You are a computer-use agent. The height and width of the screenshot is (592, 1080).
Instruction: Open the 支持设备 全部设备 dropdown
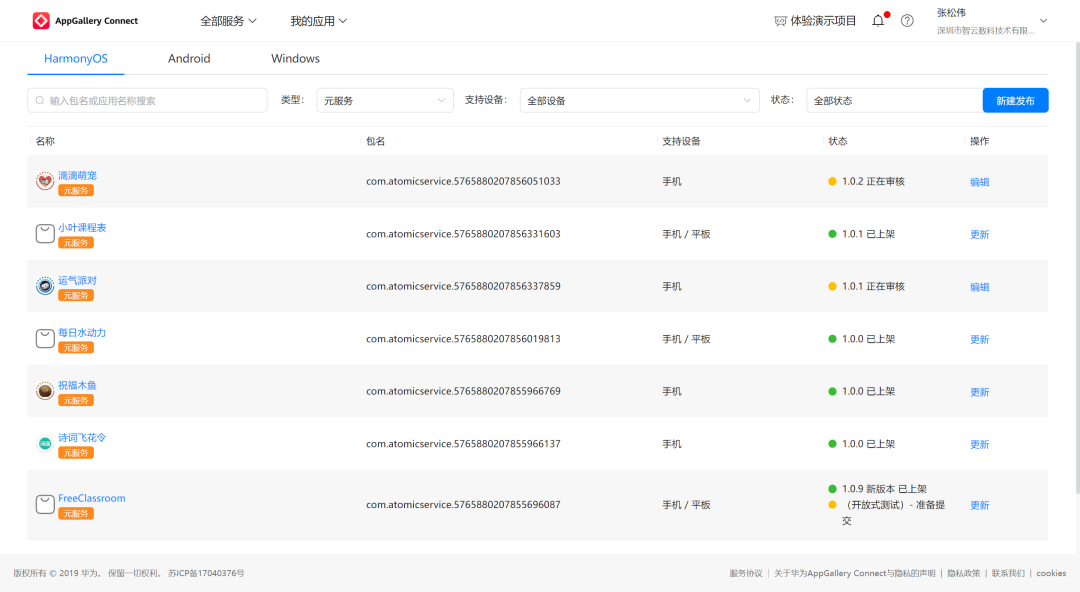[639, 100]
